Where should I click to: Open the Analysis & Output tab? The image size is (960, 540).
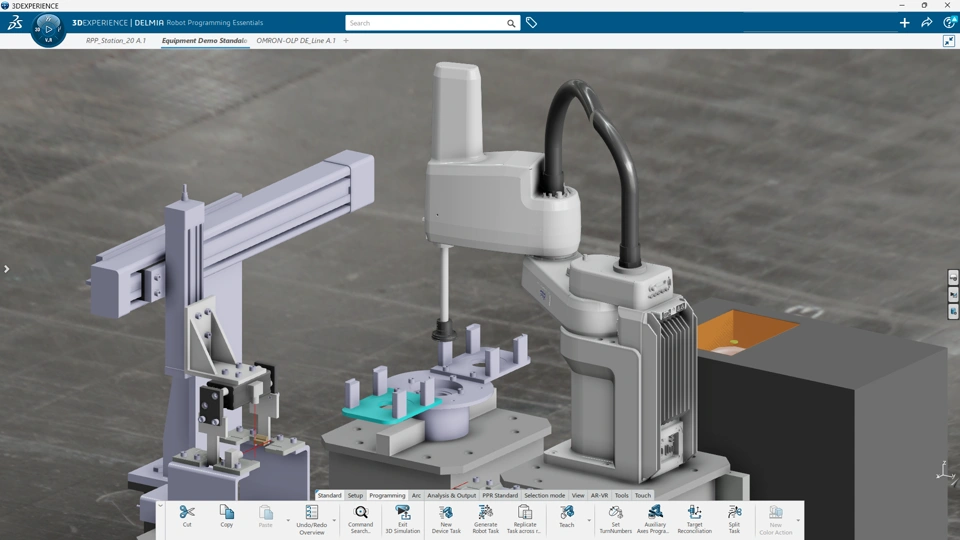pos(451,495)
